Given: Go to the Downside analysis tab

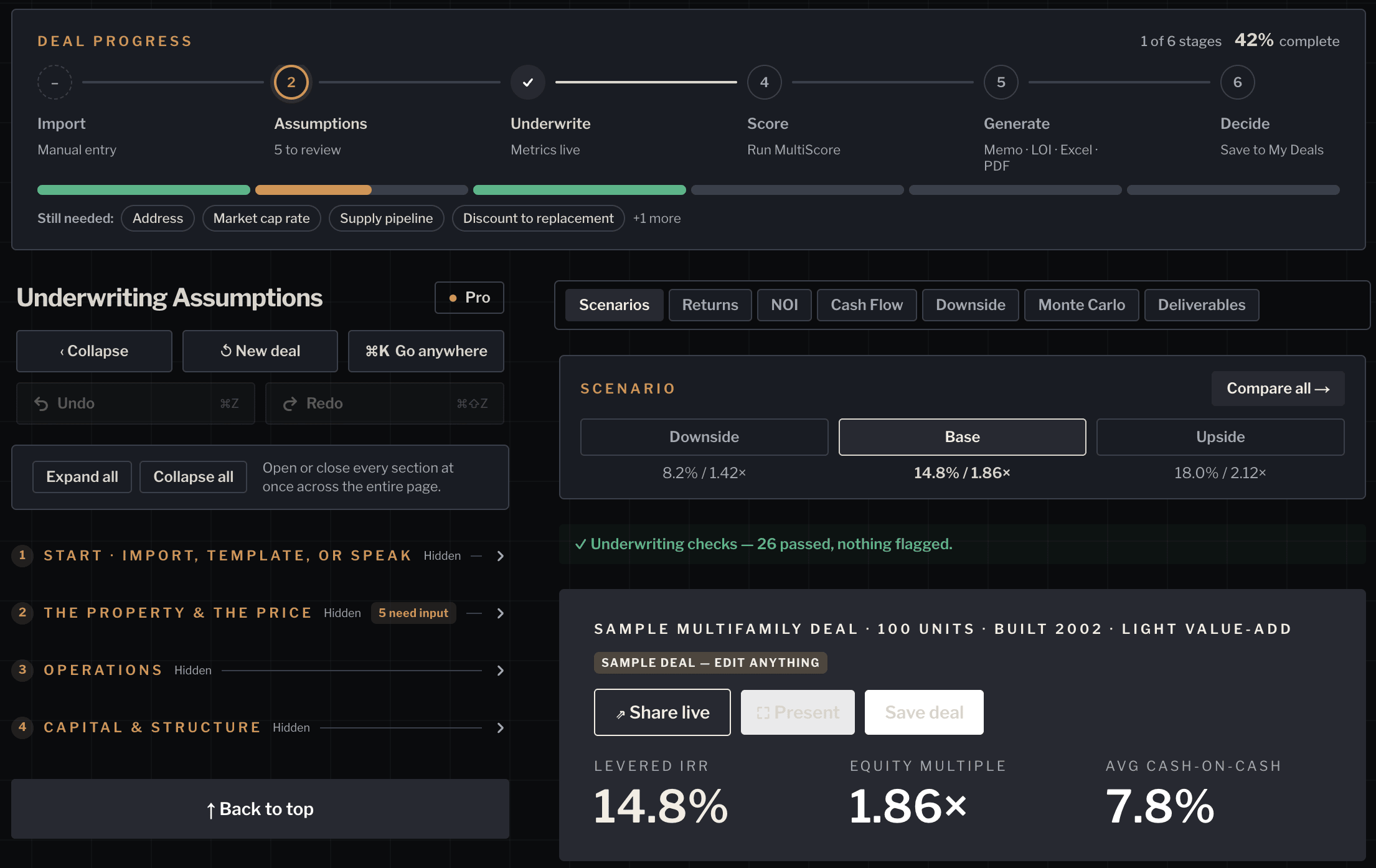Looking at the screenshot, I should click(x=971, y=305).
